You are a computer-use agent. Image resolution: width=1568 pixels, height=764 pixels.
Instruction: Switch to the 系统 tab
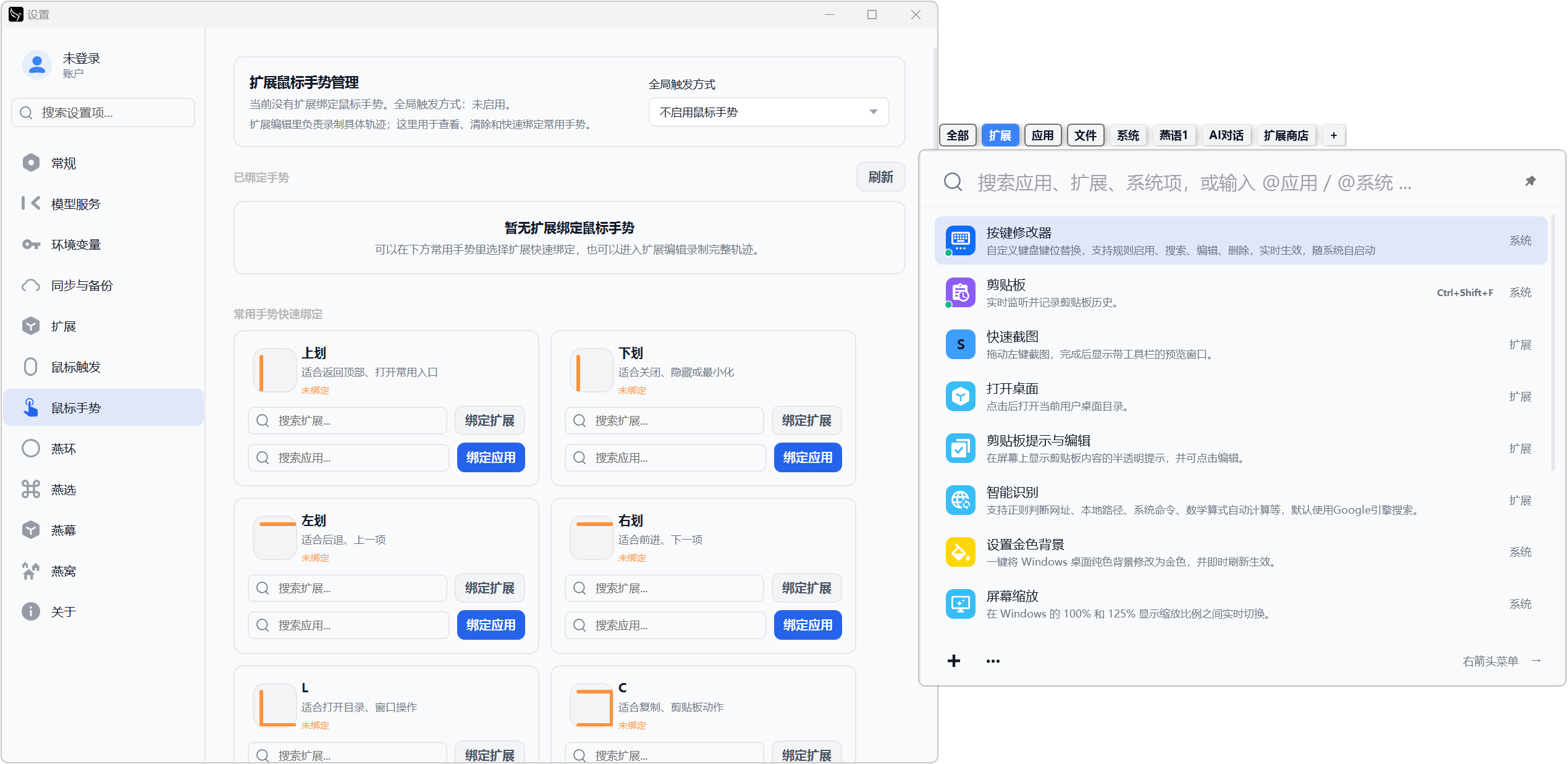(x=1128, y=135)
